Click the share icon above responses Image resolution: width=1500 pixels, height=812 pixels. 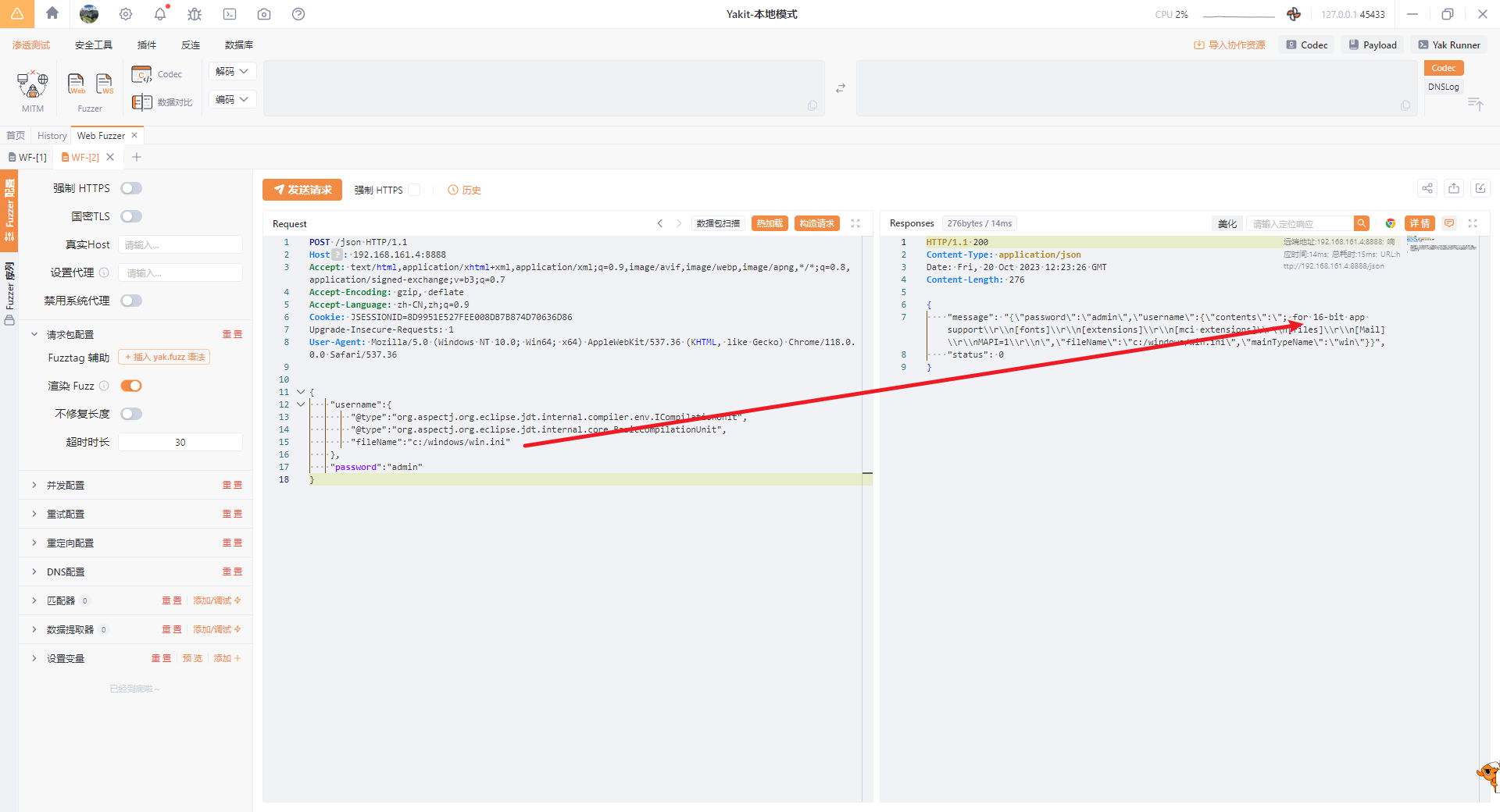coord(1427,188)
